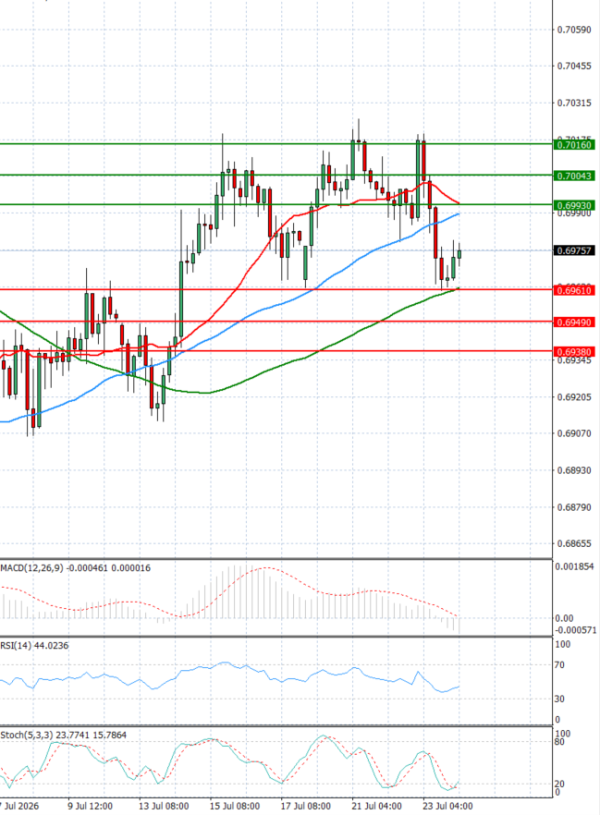Click the 17 Jul 08:00 time label
The image size is (600, 815).
click(306, 806)
